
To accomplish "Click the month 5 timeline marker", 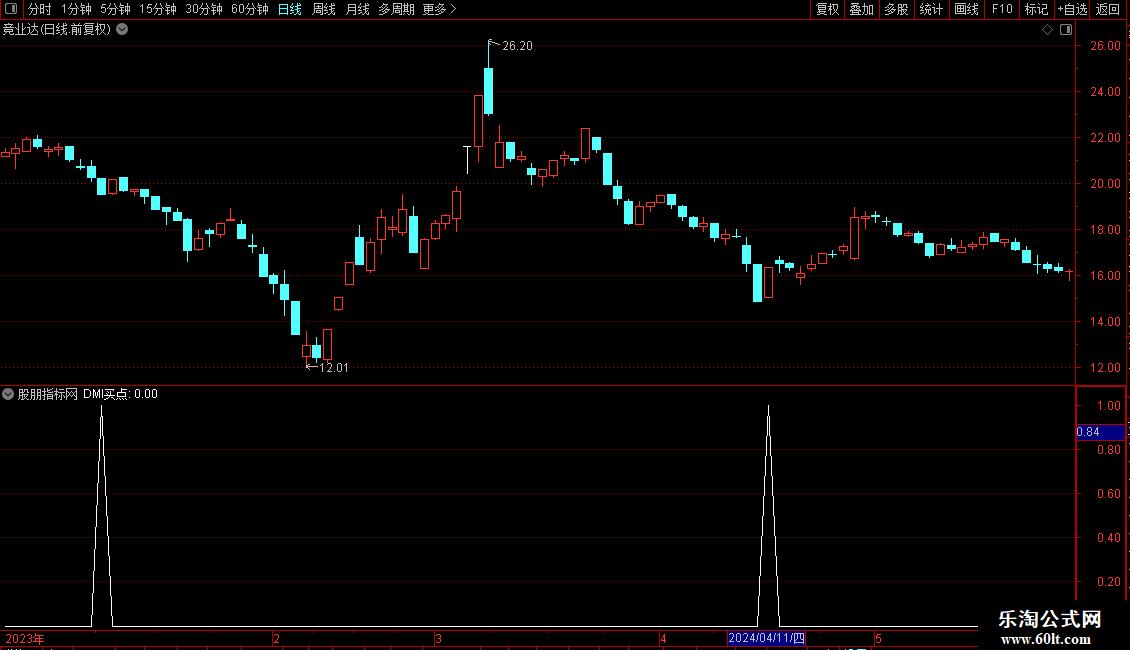I will (878, 639).
